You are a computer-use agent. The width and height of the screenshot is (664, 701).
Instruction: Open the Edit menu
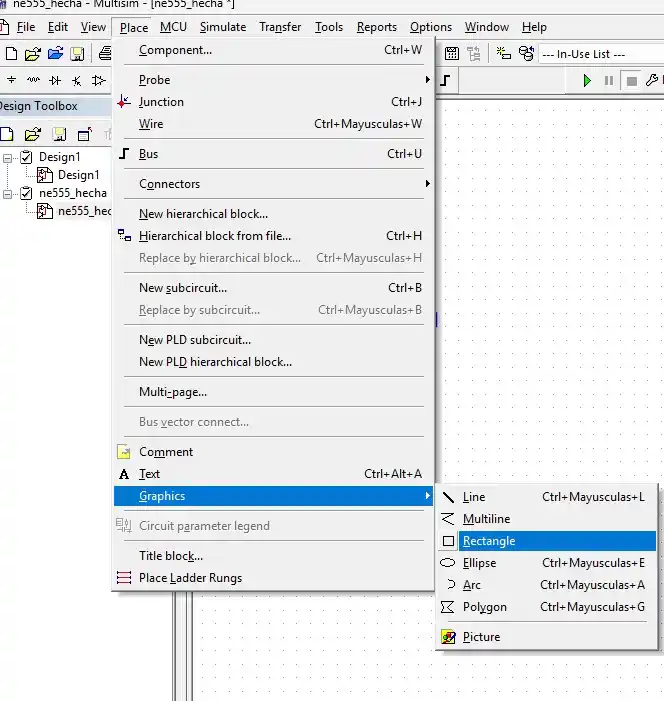[58, 27]
